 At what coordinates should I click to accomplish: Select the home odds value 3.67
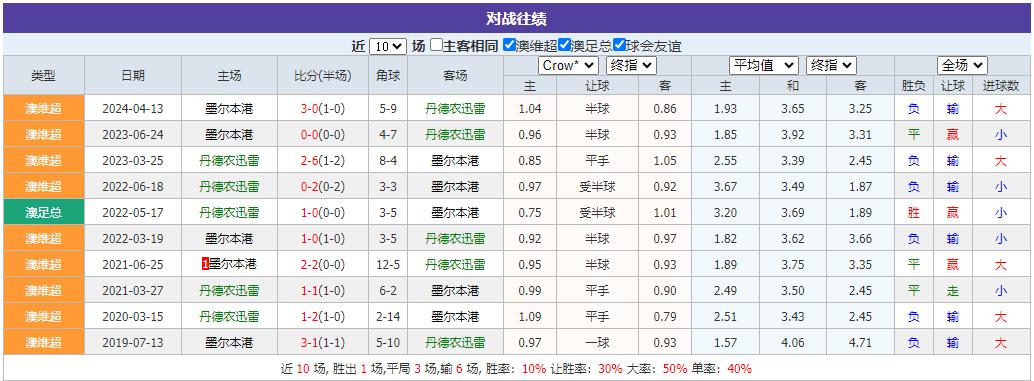pos(725,187)
